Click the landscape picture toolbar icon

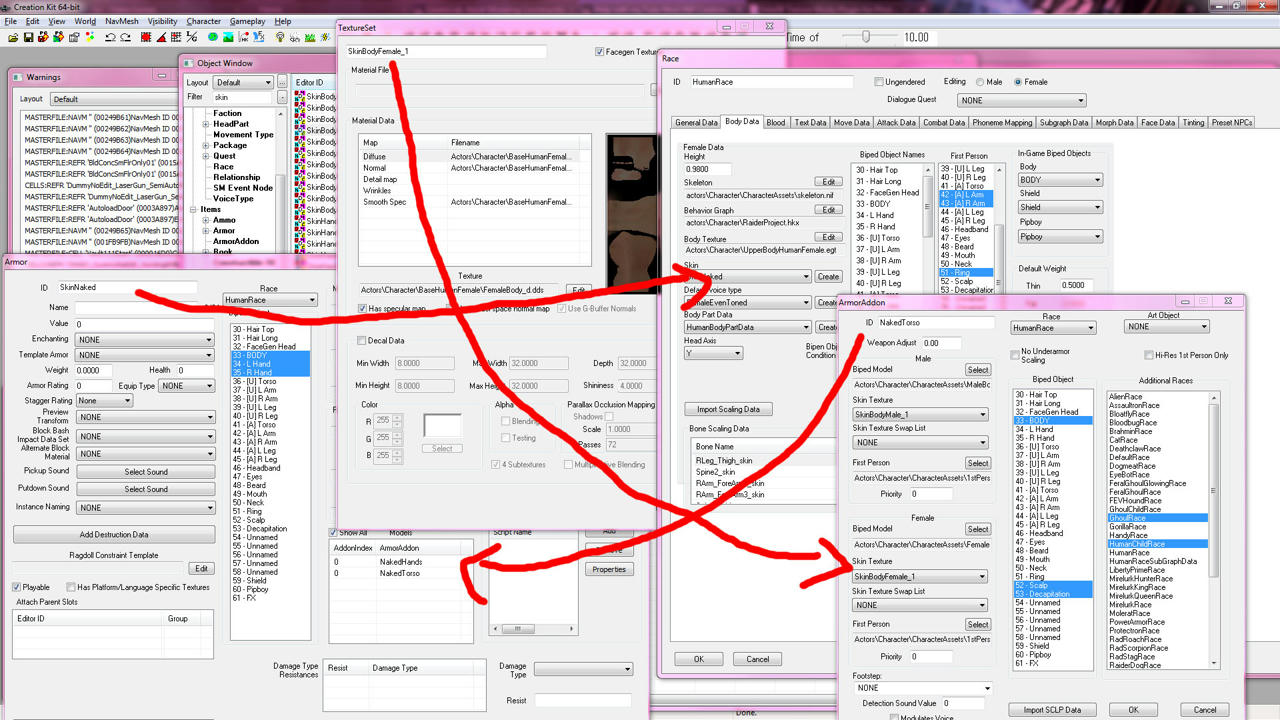click(228, 38)
